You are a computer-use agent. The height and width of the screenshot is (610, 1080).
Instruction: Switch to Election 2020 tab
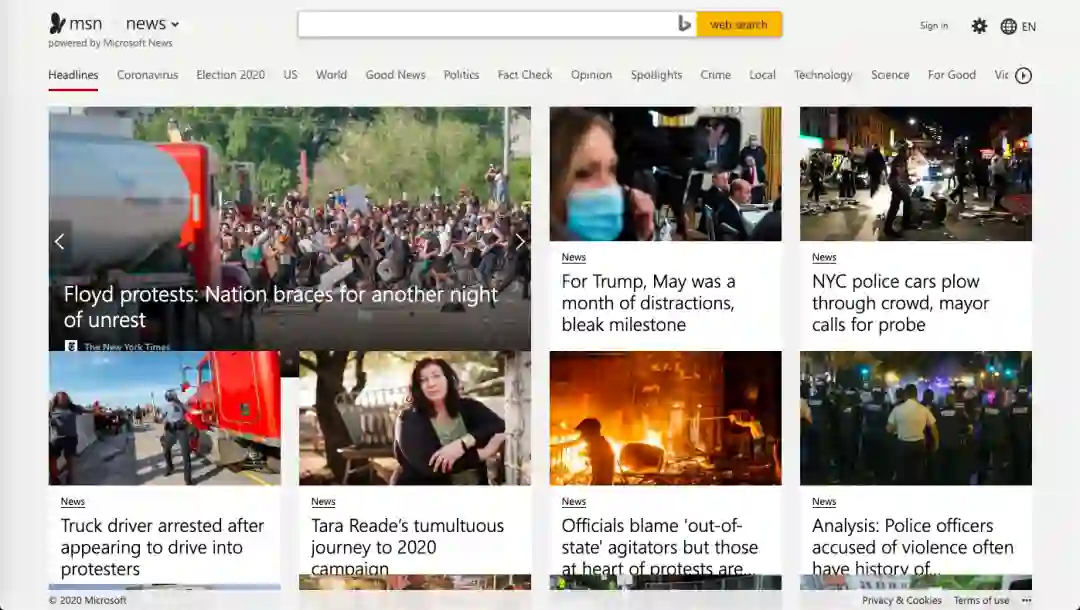click(x=230, y=75)
